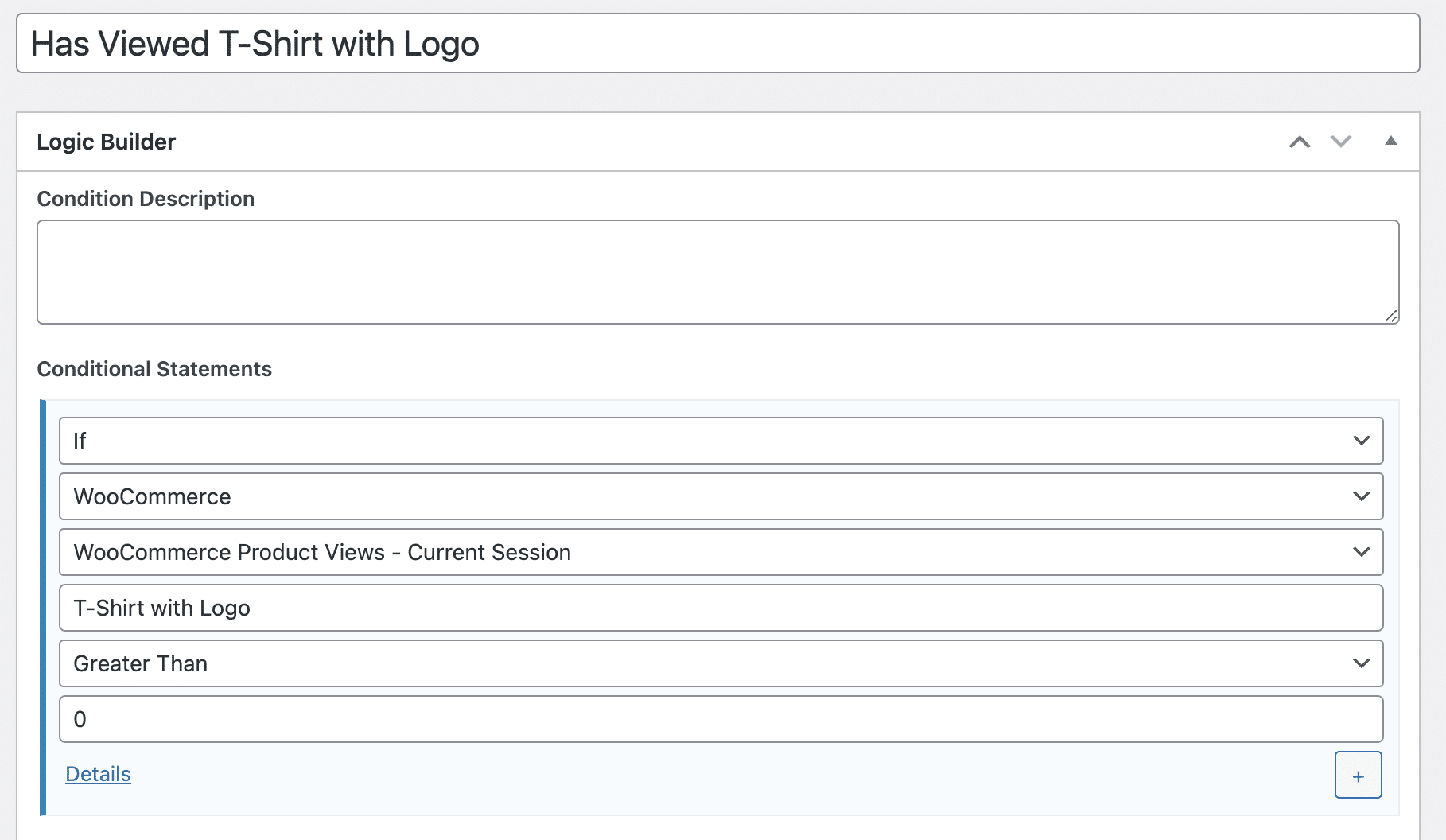Click the Condition Description label
1446x840 pixels.
[x=146, y=199]
